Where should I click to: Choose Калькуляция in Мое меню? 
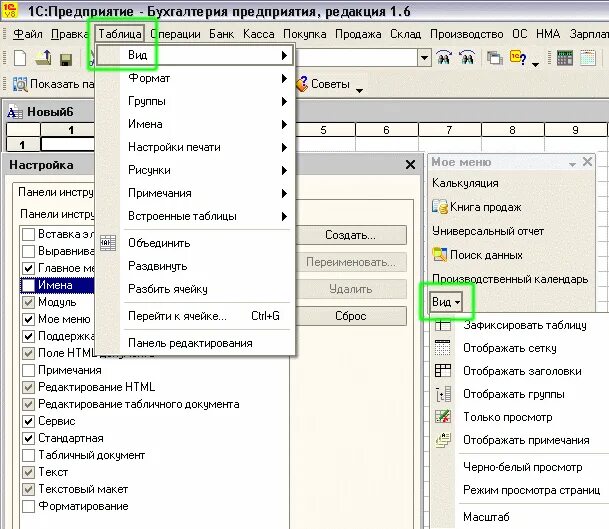coord(465,183)
